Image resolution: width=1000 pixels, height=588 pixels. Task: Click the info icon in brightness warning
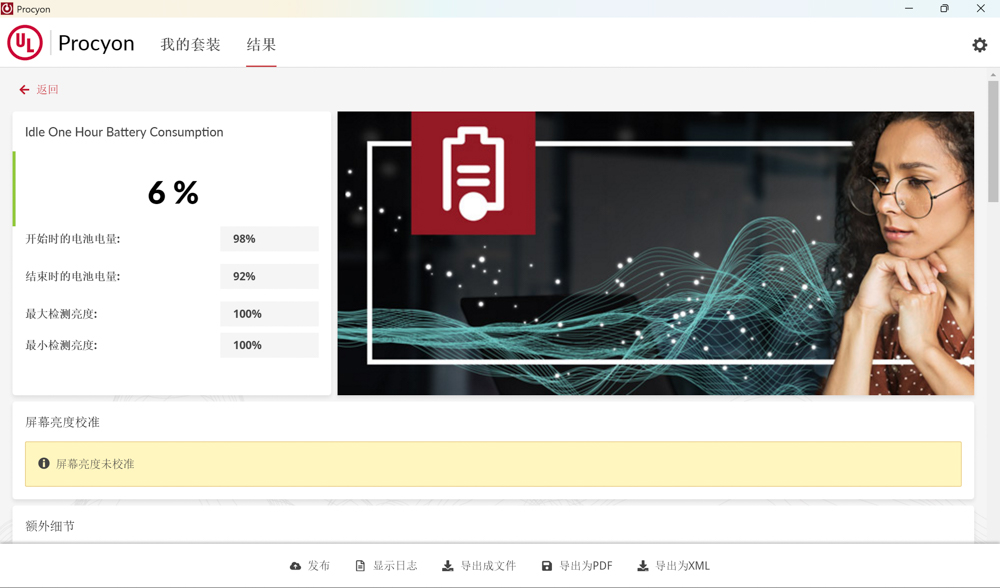coord(43,464)
